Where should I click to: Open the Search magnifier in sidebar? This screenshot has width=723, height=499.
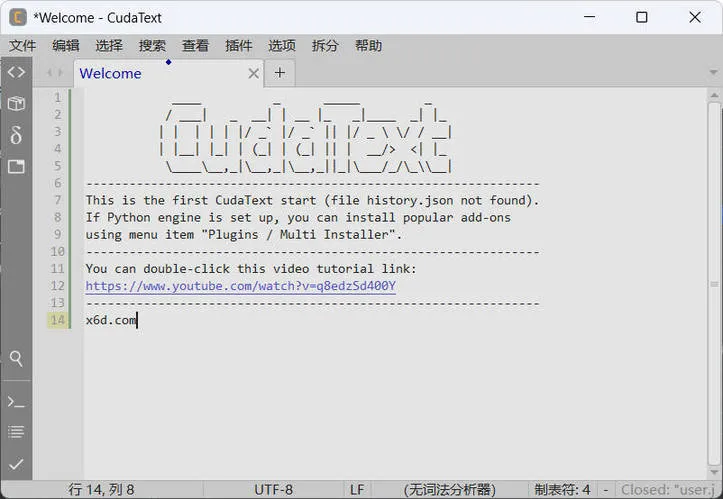pos(16,358)
